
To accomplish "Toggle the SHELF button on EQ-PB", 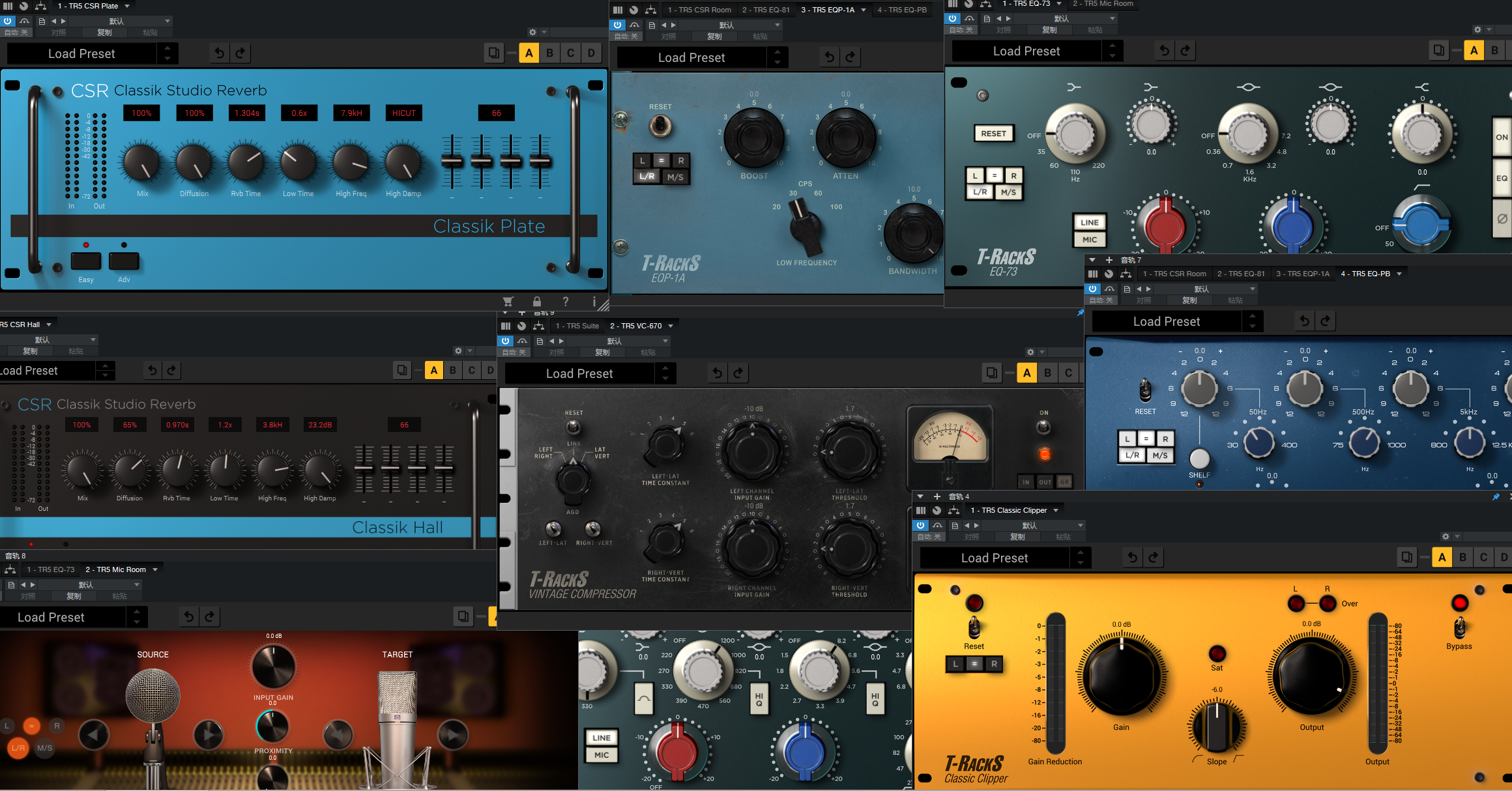I will pos(1199,458).
